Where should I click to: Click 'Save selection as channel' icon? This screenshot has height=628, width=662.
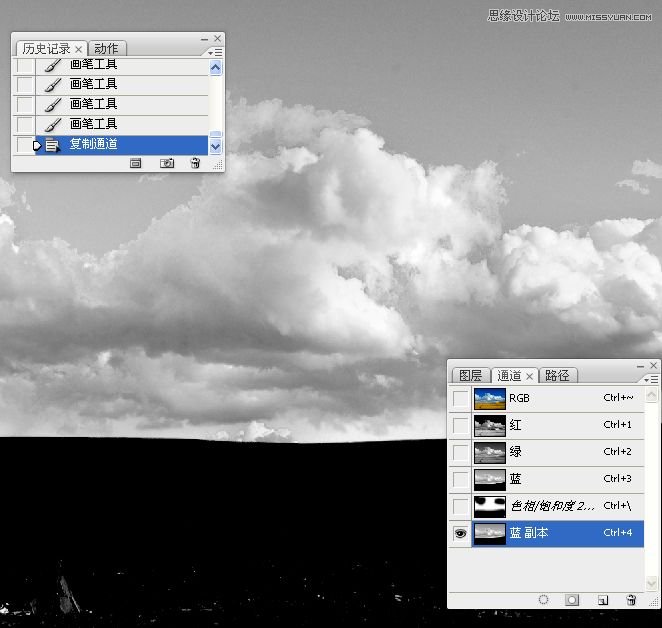pos(572,600)
